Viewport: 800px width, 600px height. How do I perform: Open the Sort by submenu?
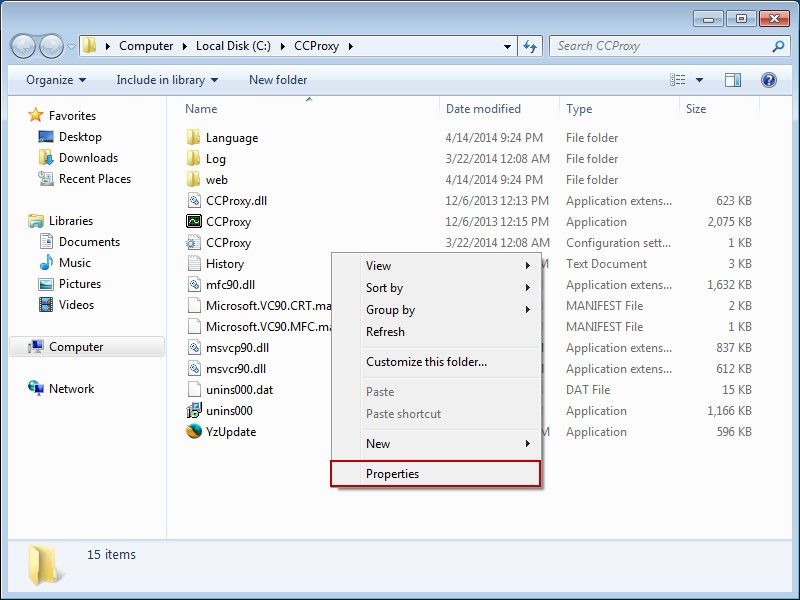(436, 287)
